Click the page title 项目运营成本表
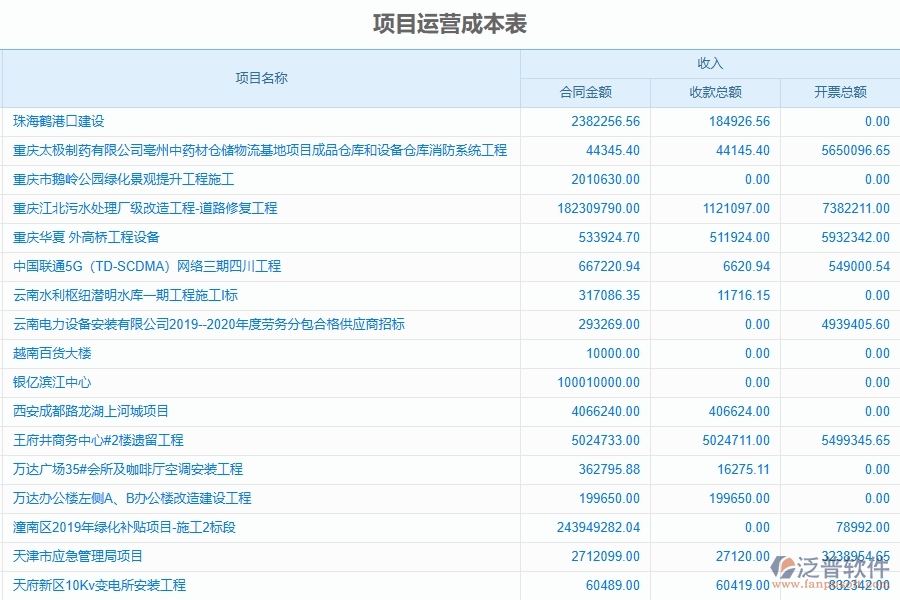The width and height of the screenshot is (900, 600). tap(450, 17)
